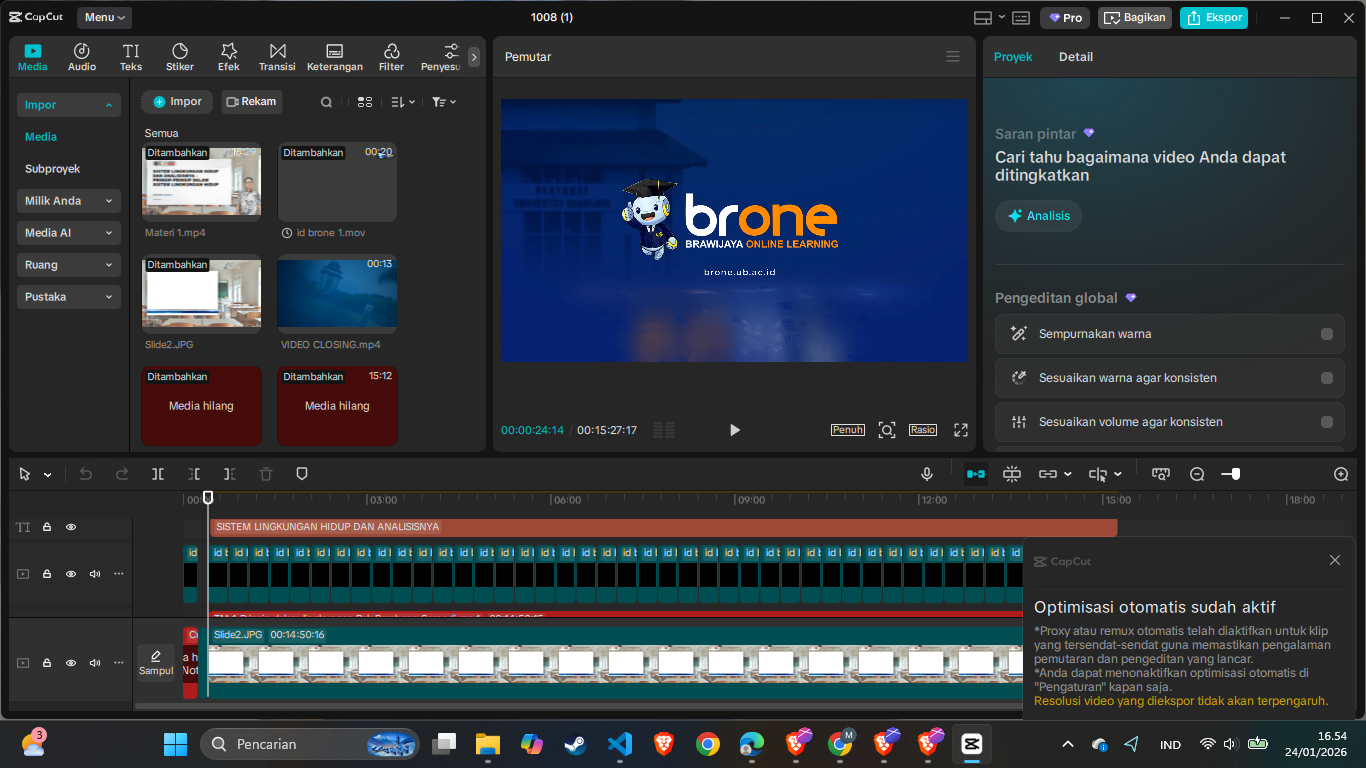
Task: Mute the Slide2.JPG main track
Action: pos(95,663)
